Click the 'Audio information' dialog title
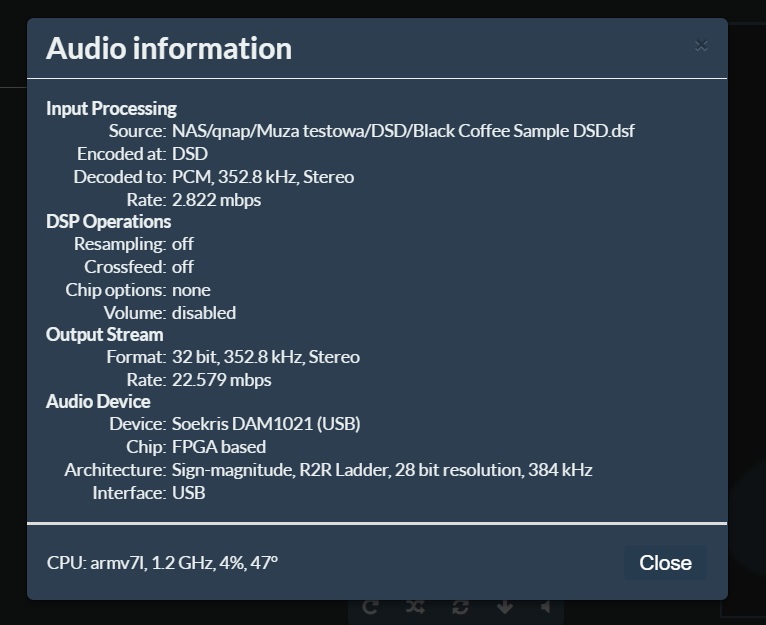 169,48
